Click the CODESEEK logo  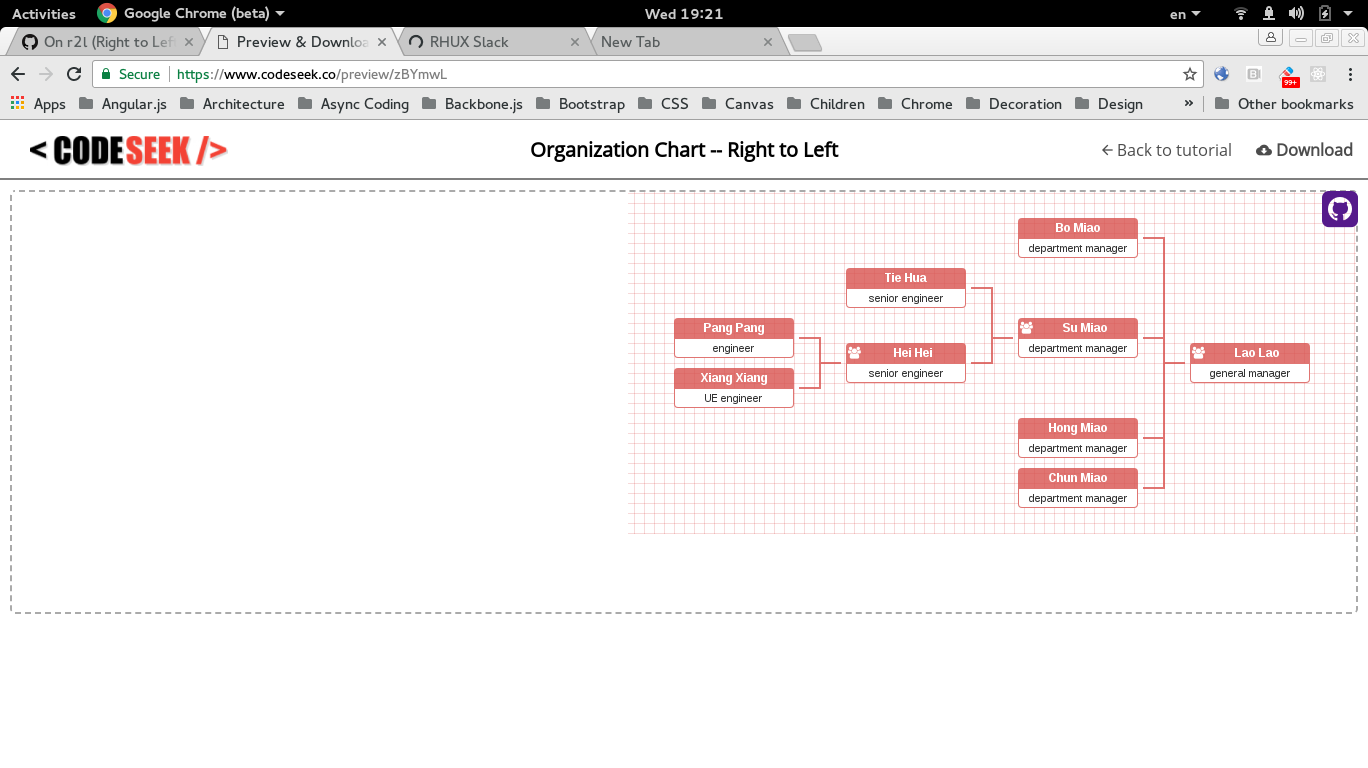coord(127,149)
